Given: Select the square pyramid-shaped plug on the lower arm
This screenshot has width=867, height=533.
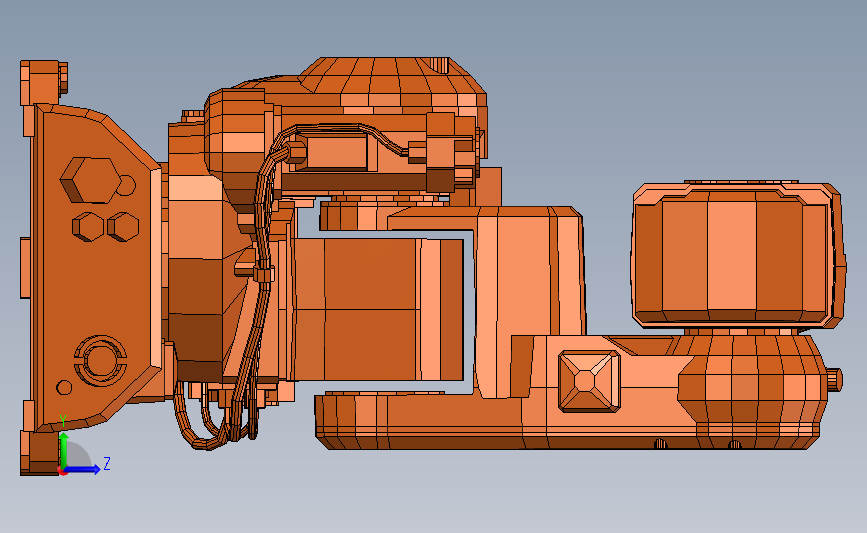Looking at the screenshot, I should click(589, 381).
